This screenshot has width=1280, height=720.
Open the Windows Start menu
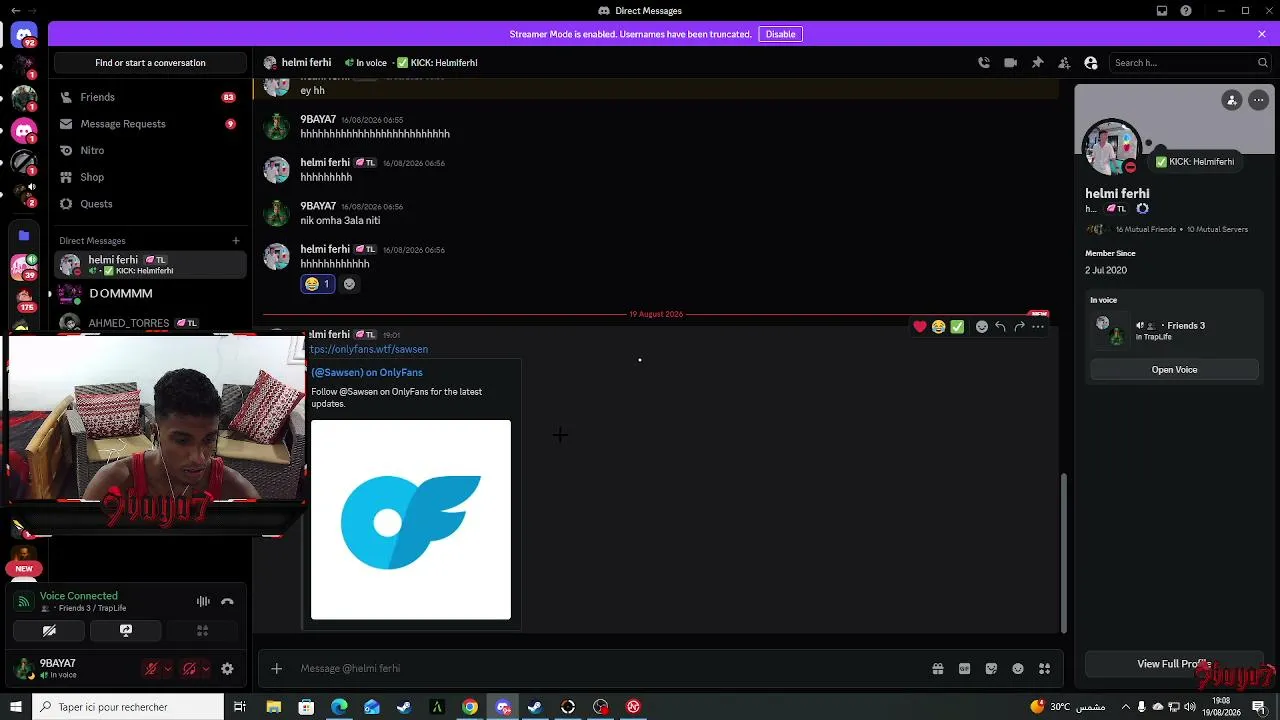pos(16,707)
